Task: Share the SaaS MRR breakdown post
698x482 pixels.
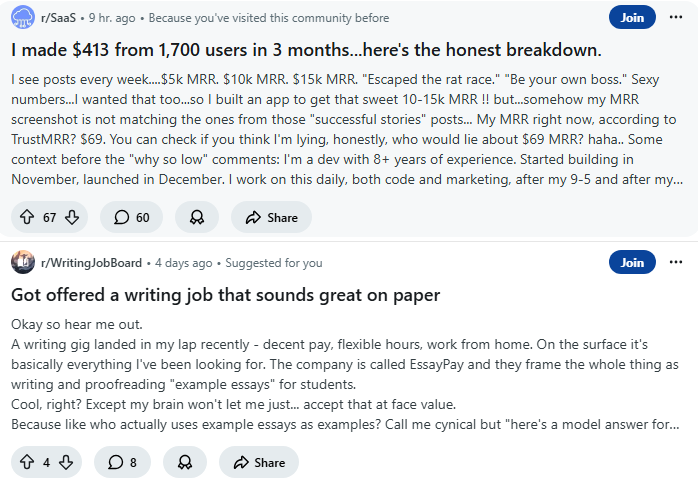Action: click(x=270, y=217)
